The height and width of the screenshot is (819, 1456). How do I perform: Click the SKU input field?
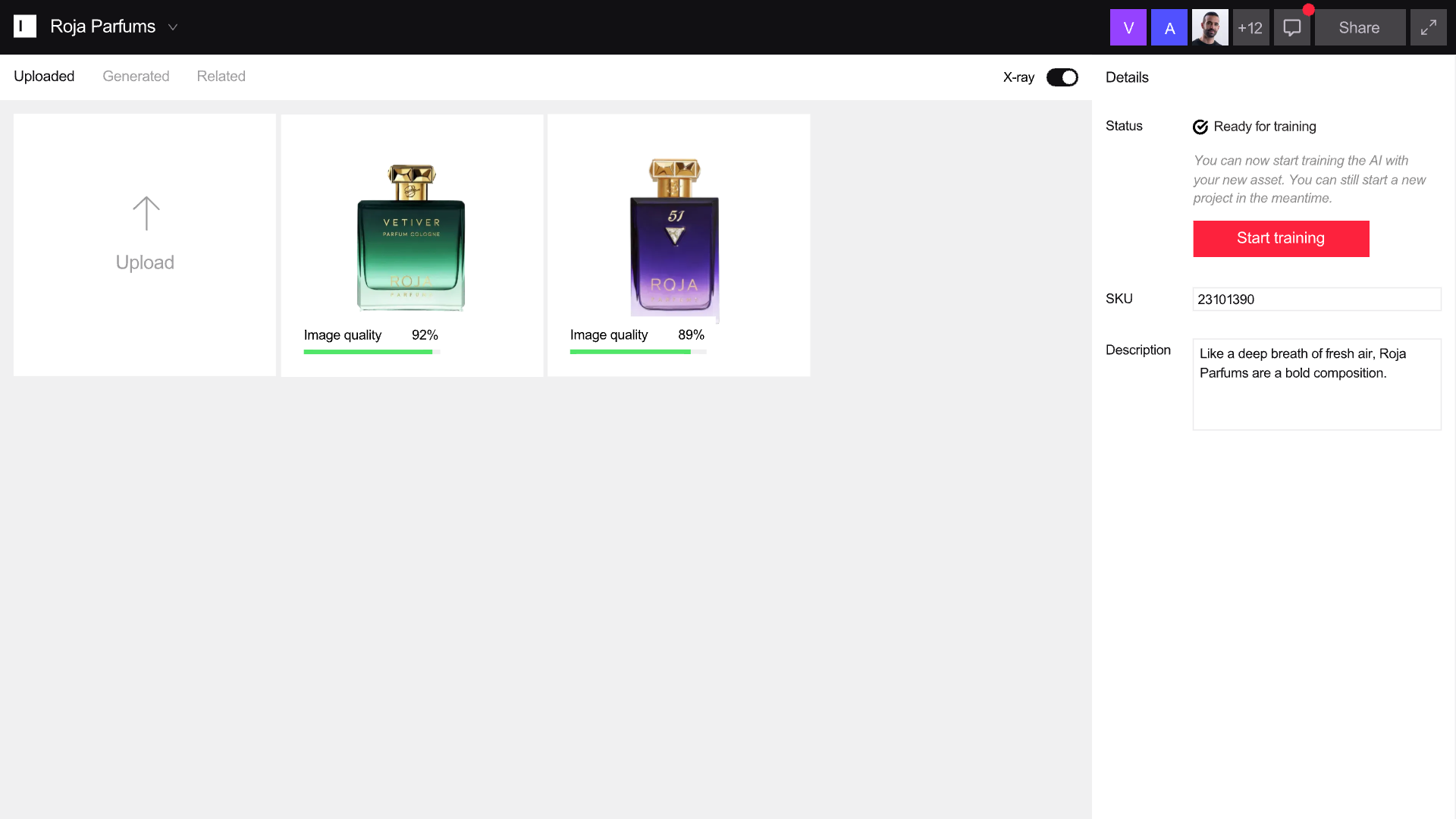coord(1316,299)
